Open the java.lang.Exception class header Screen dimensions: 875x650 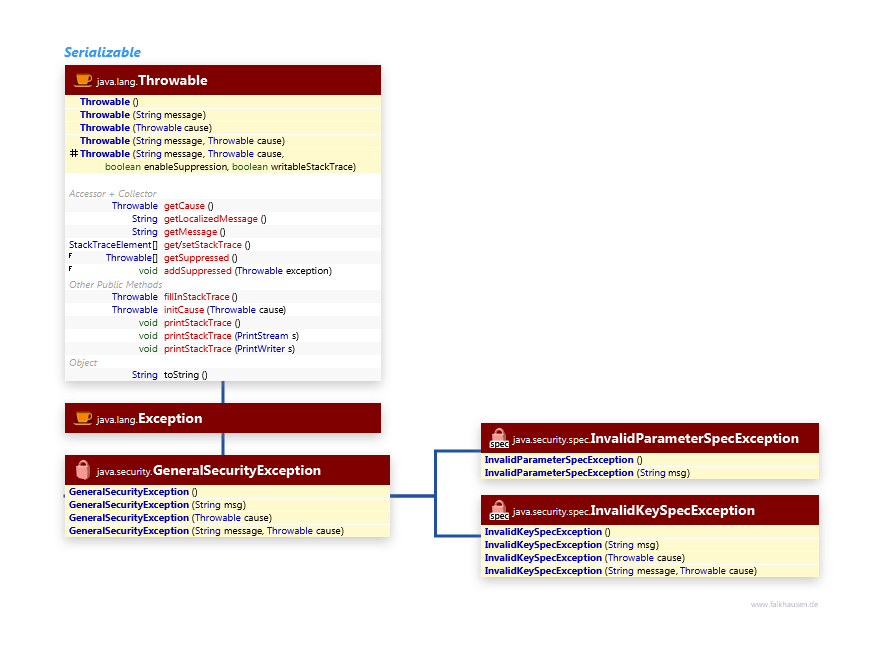(x=223, y=418)
